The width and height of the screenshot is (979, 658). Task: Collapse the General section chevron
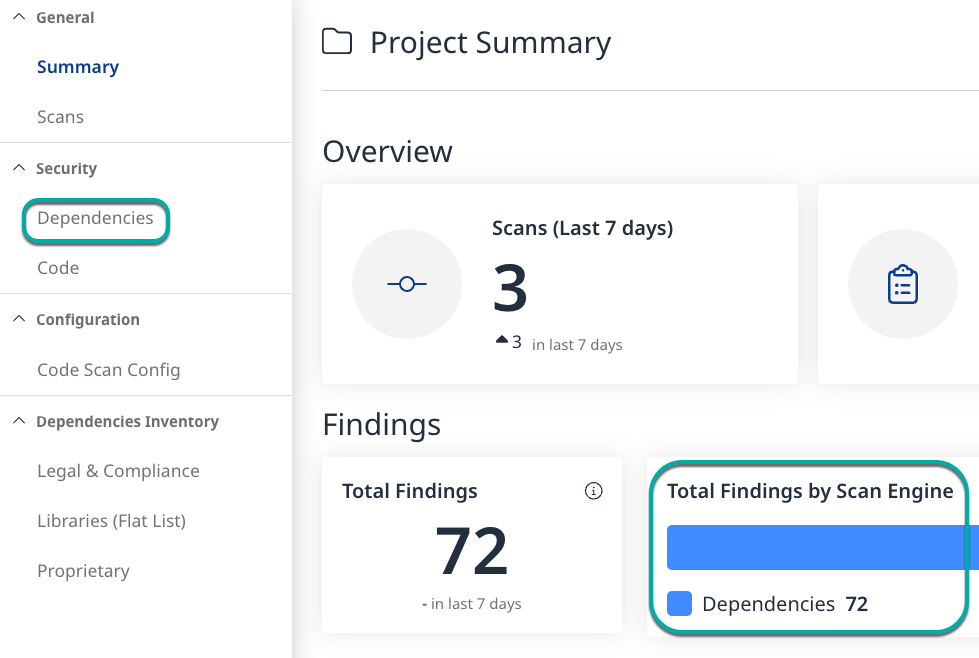coord(17,16)
